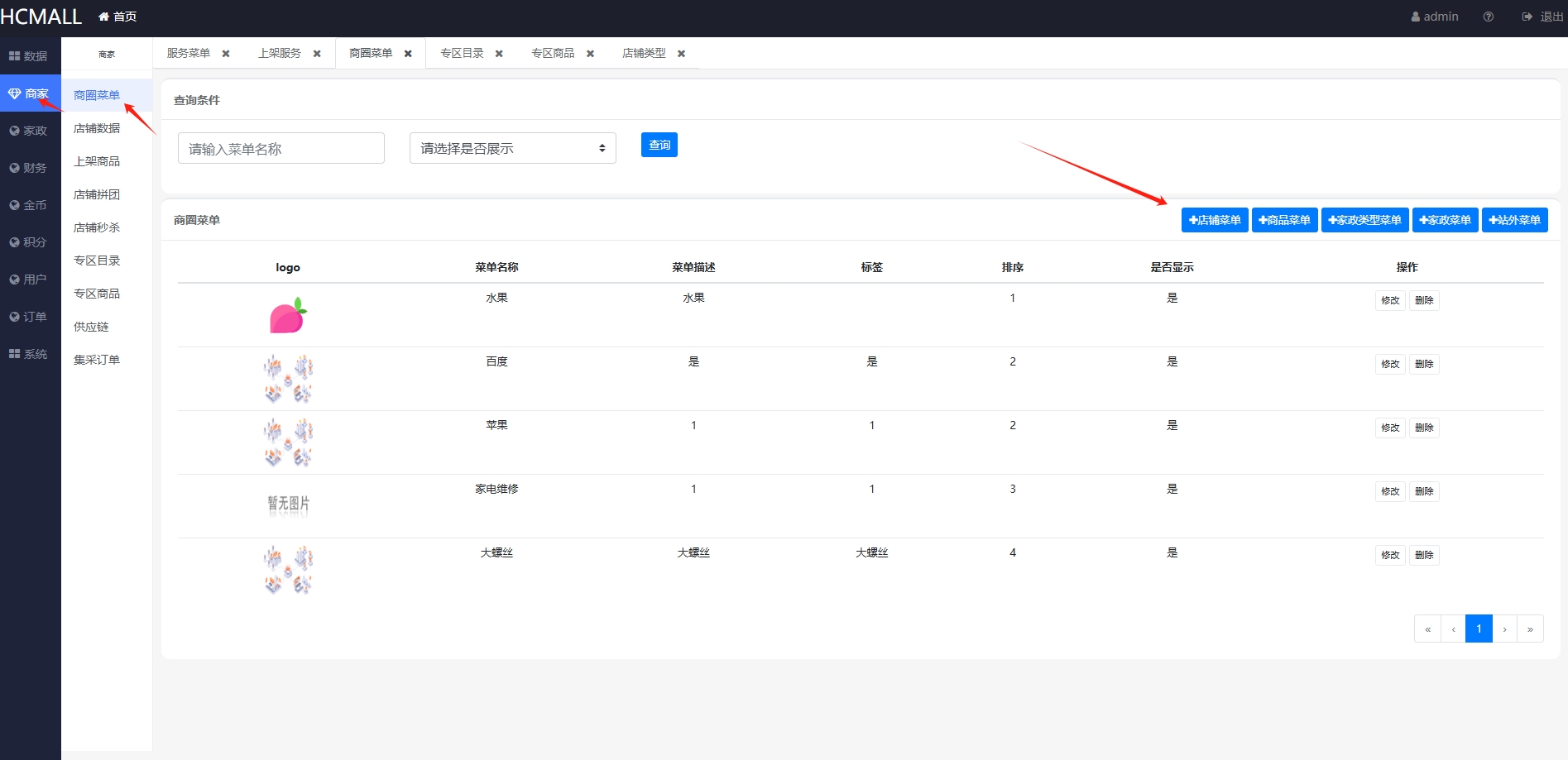
Task: Click 修改 for the 百度 row
Action: [1390, 364]
